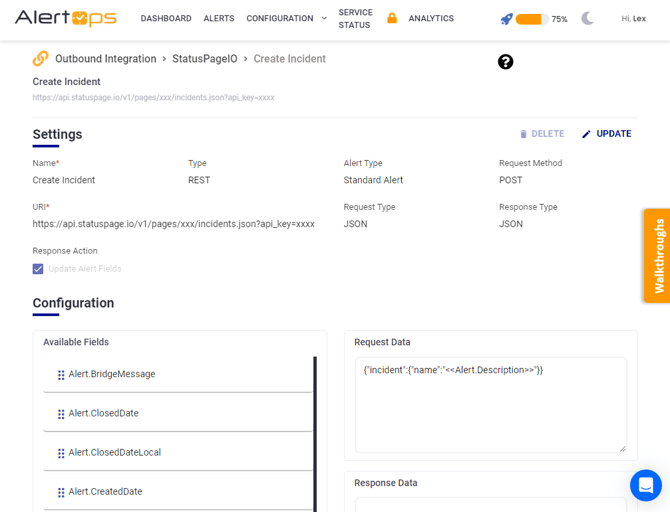Click the Delete button
The height and width of the screenshot is (512, 670).
541,134
